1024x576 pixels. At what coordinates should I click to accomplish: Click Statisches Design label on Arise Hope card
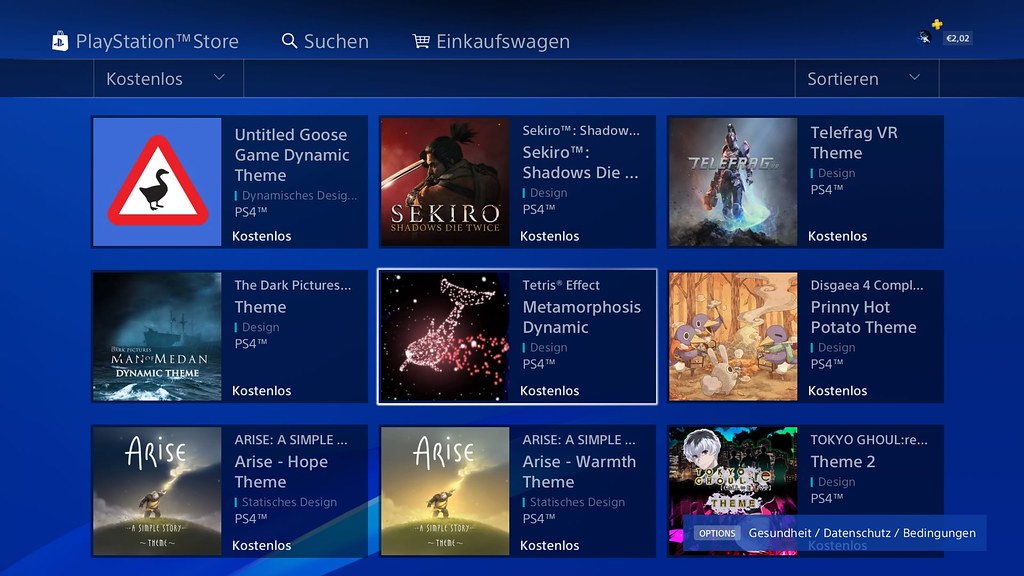[289, 502]
